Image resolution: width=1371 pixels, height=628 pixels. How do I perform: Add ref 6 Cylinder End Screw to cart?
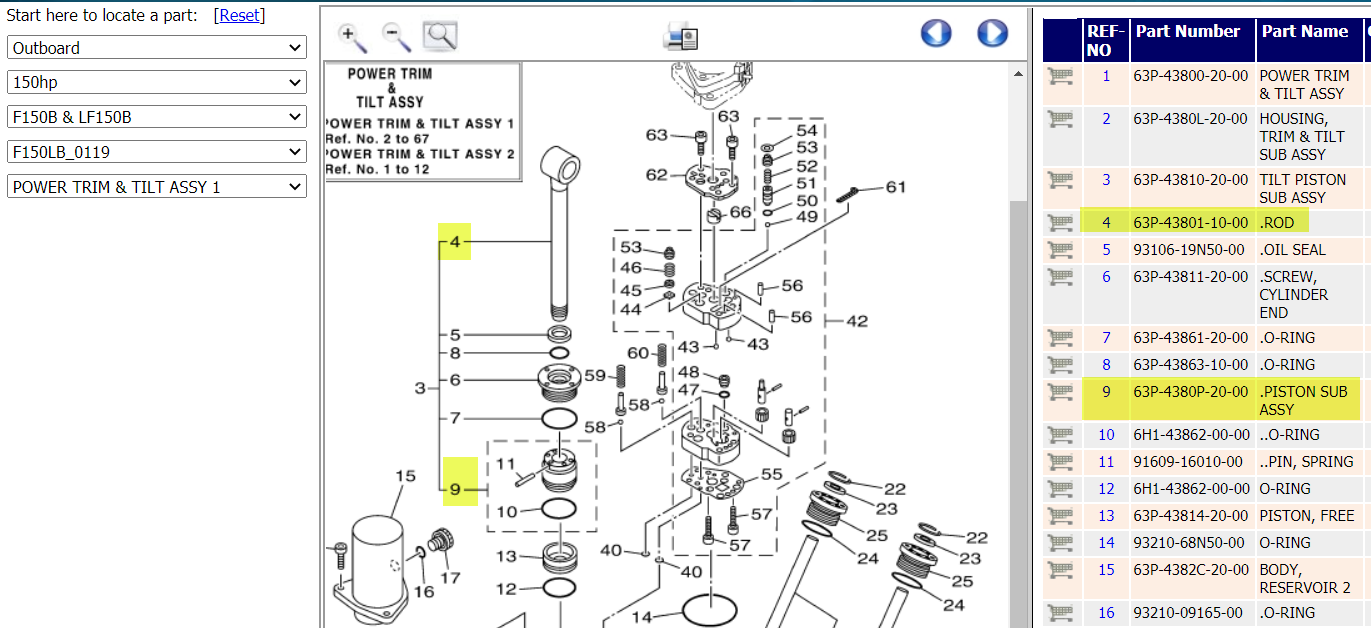[x=1060, y=277]
